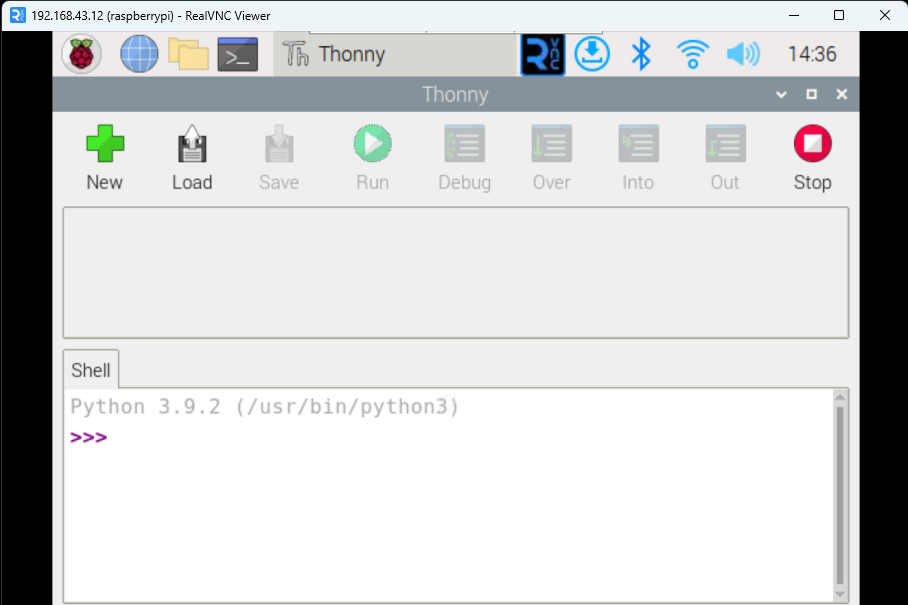This screenshot has height=605, width=908.
Task: Open the Bluetooth panel menu
Action: pyautogui.click(x=641, y=54)
